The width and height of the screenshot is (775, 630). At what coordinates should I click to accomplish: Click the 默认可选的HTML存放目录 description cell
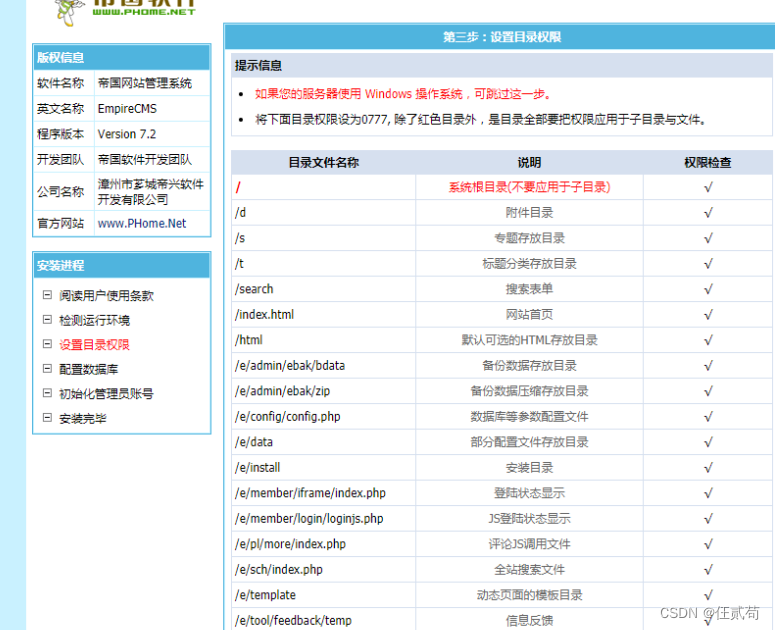pyautogui.click(x=529, y=340)
